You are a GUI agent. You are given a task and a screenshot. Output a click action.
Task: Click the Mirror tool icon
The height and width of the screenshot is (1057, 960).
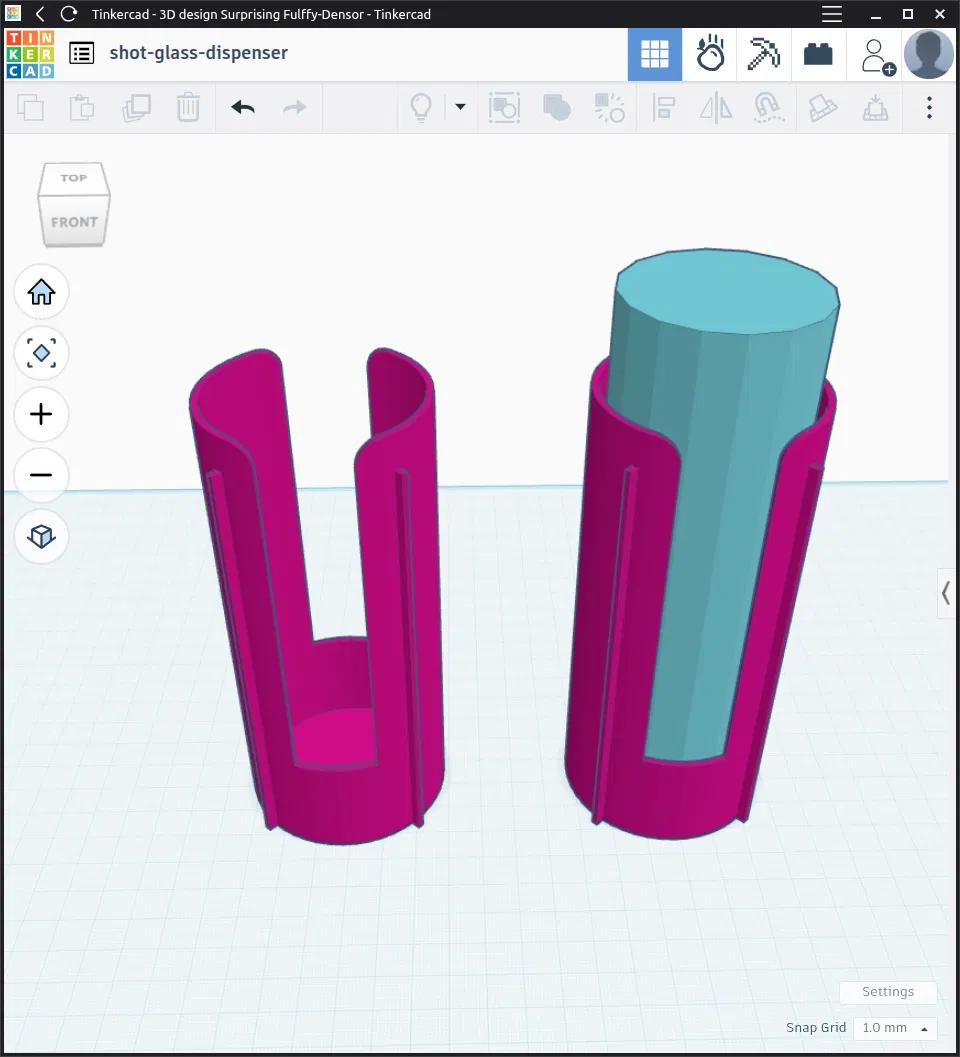tap(716, 108)
